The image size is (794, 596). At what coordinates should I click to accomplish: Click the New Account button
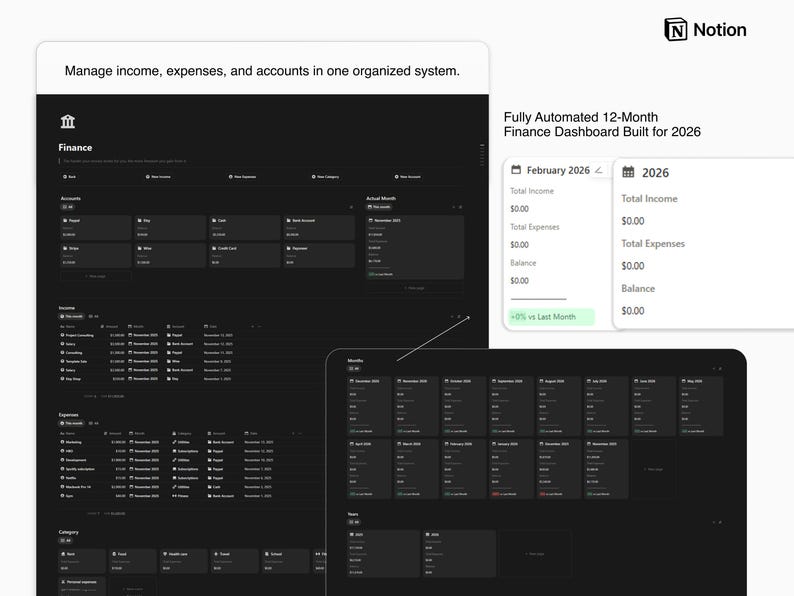pyautogui.click(x=408, y=177)
